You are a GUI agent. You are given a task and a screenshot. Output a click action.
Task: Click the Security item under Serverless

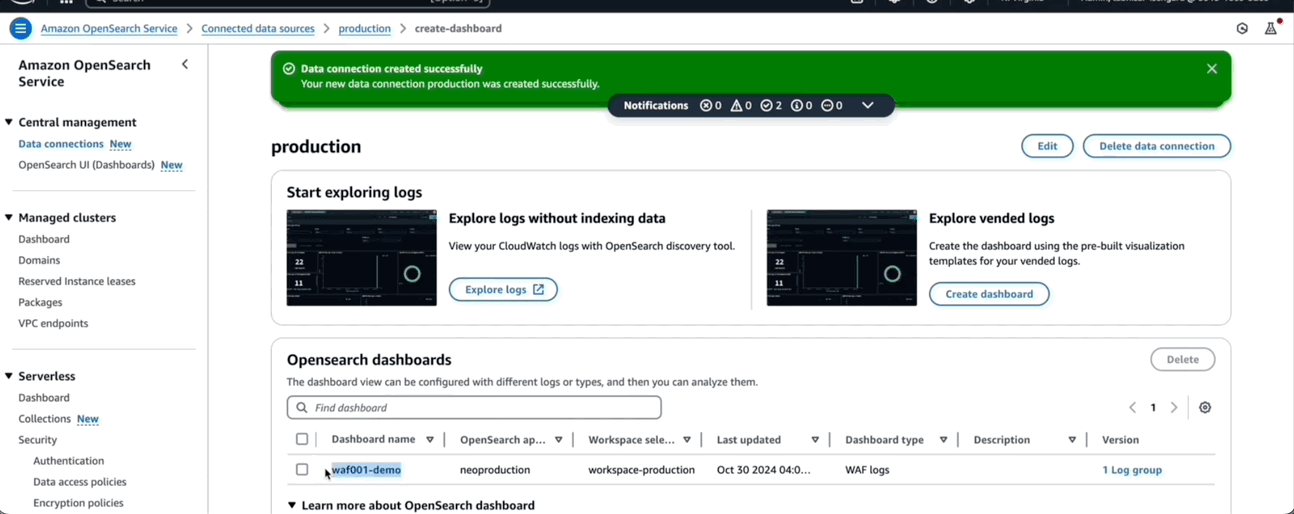[x=38, y=440]
